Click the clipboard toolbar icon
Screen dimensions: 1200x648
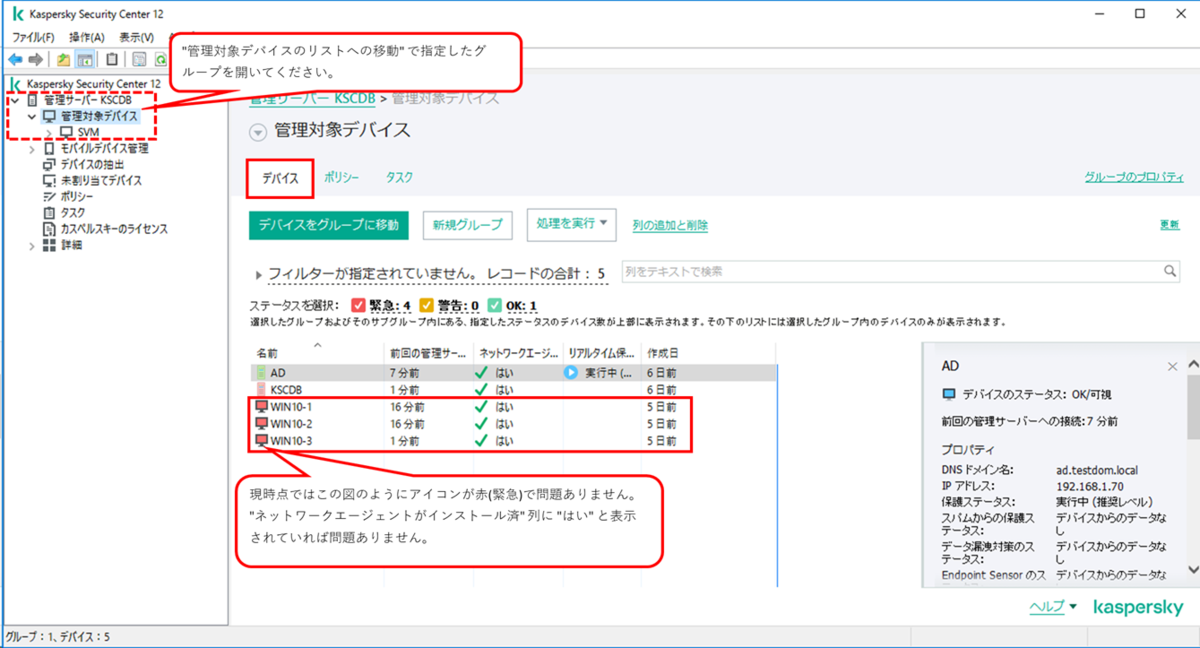point(110,58)
